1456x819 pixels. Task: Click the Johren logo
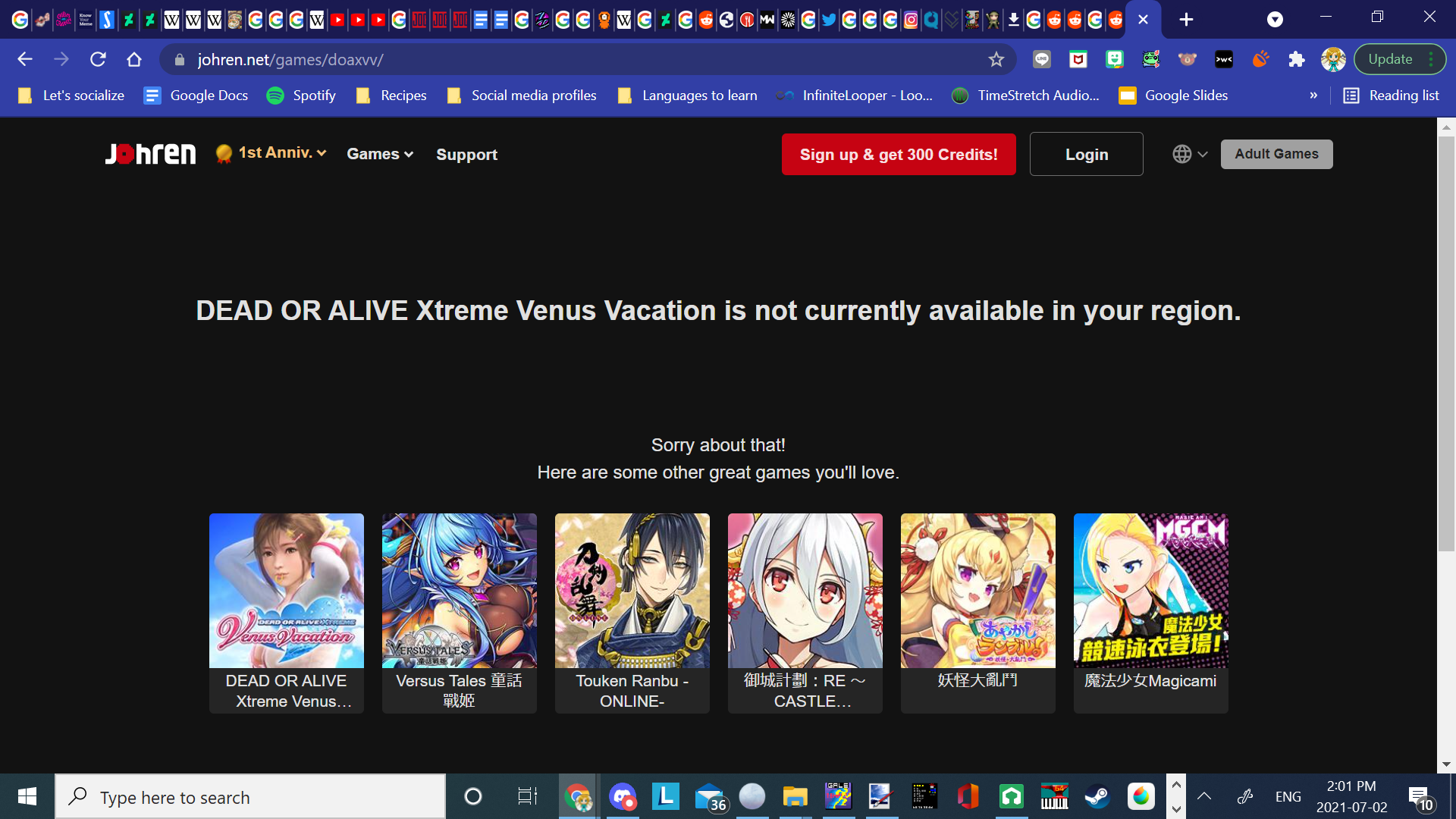coord(150,154)
